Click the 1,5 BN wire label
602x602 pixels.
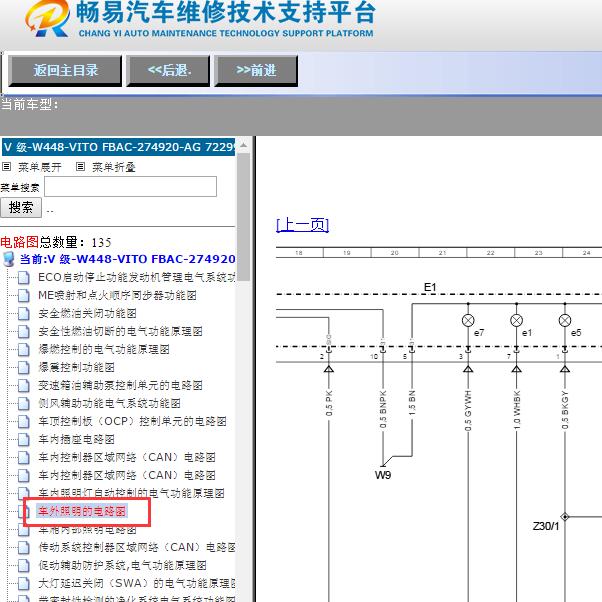(x=412, y=403)
